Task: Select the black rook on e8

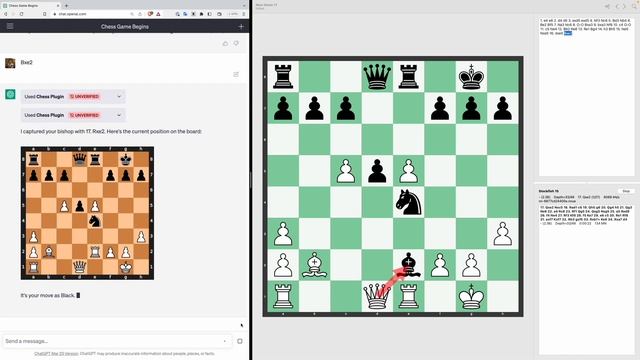Action: (409, 76)
